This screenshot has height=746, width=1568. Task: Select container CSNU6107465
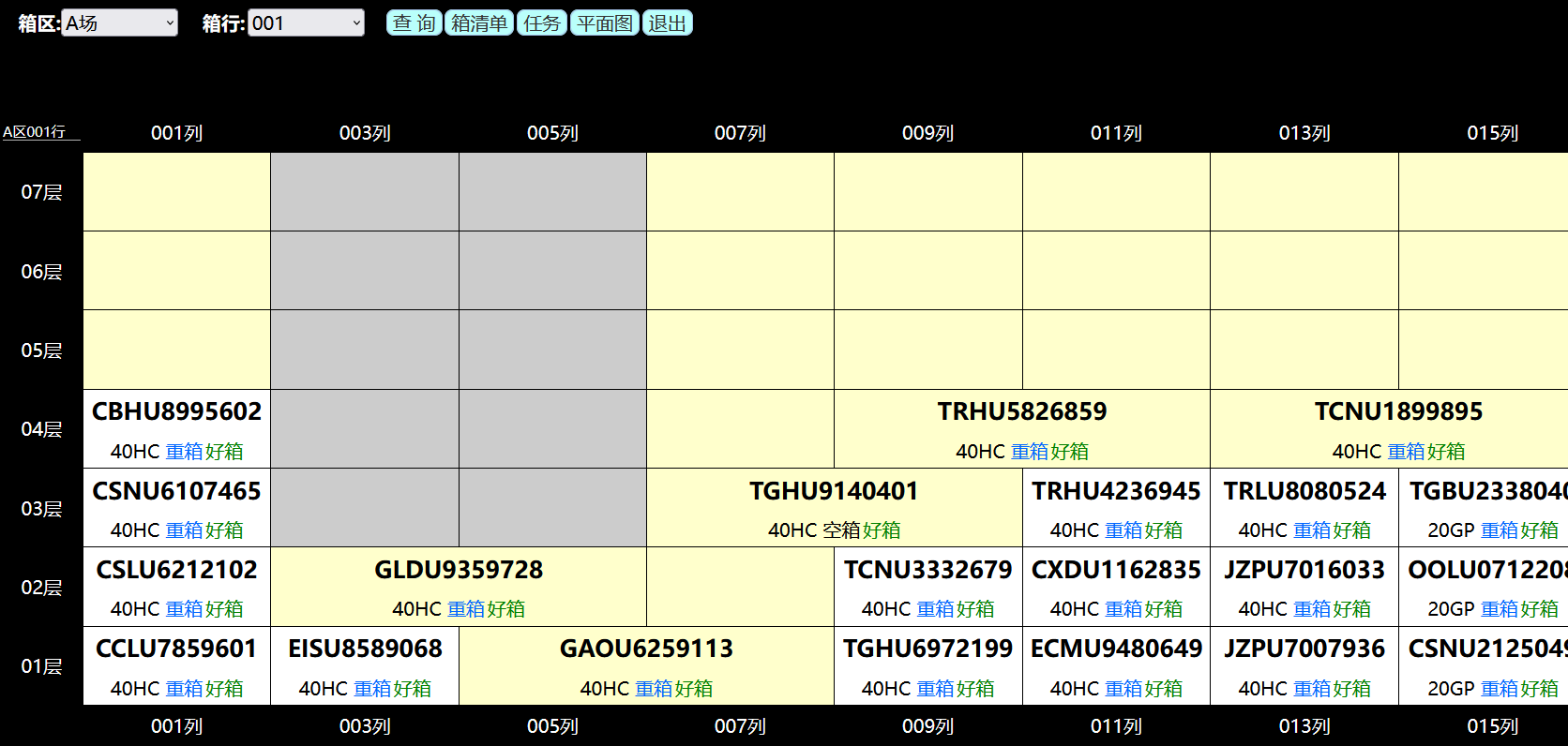point(177,491)
